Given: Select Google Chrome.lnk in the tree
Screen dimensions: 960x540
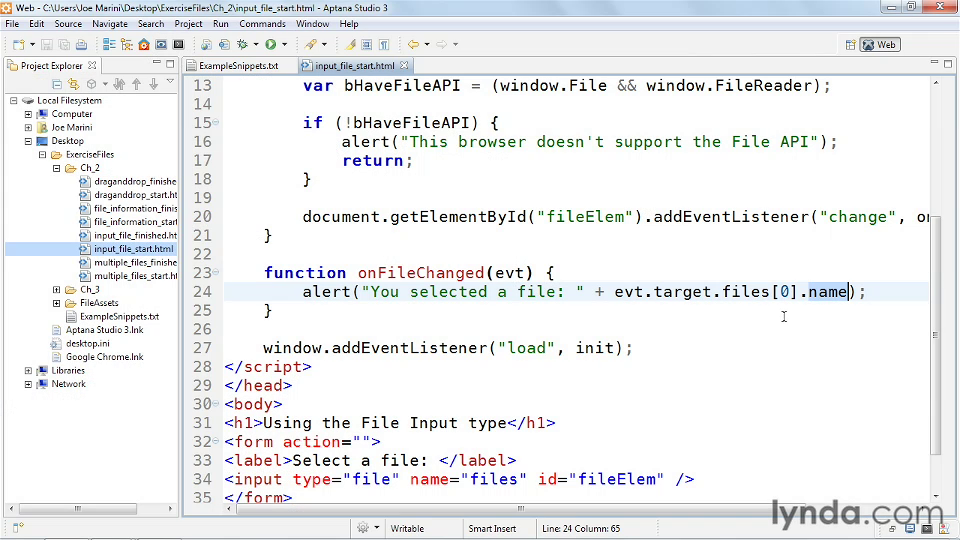Looking at the screenshot, I should pos(104,357).
